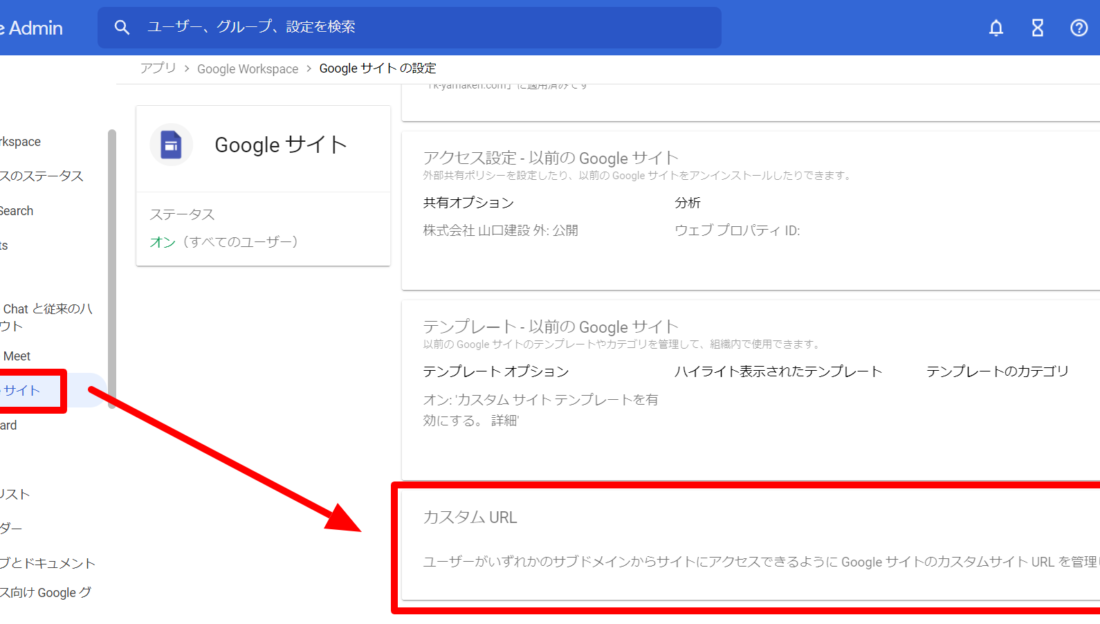Click the 共有オプション heading

[469, 203]
